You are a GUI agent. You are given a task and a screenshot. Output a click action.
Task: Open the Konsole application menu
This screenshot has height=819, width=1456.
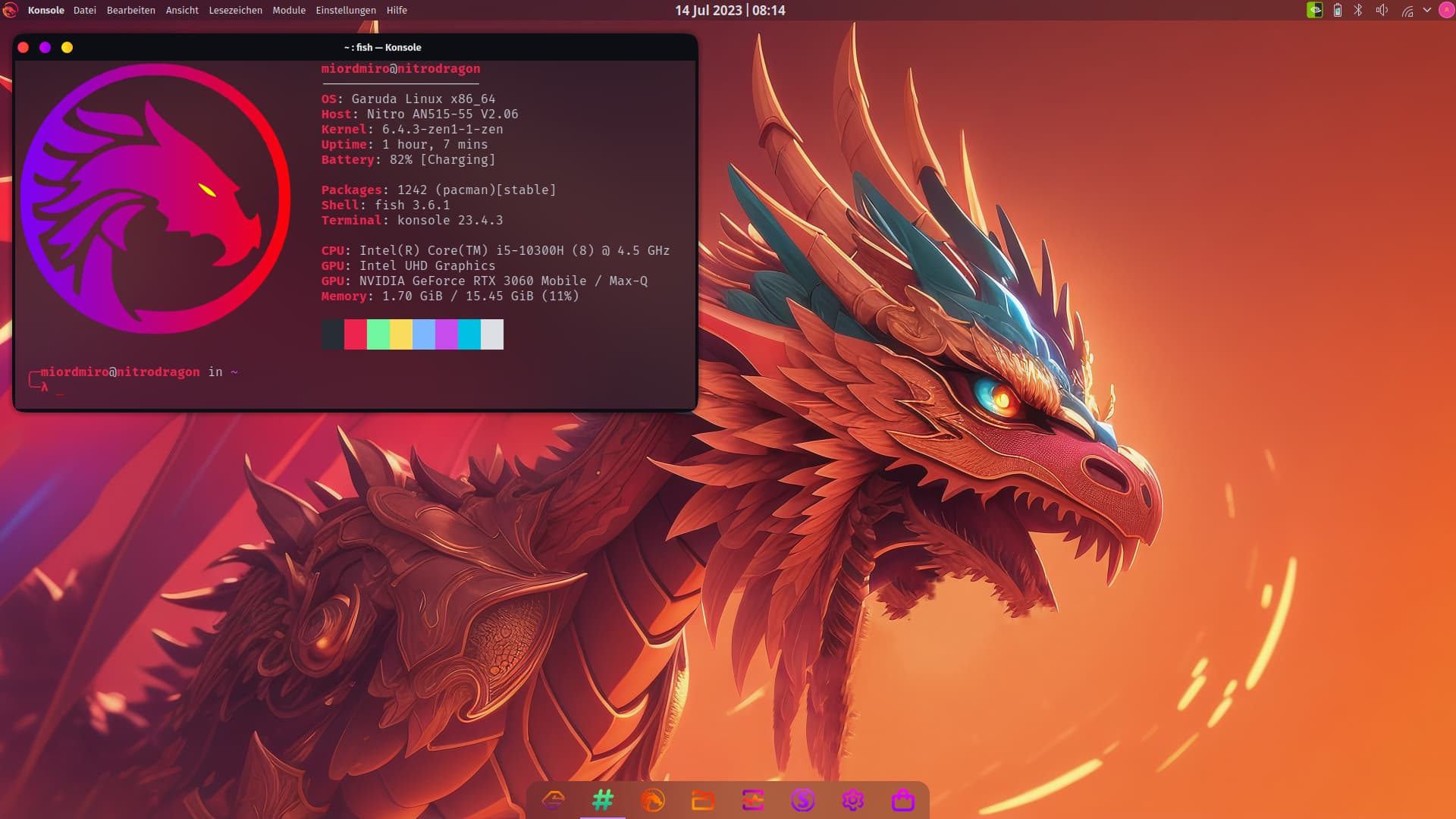[x=45, y=10]
